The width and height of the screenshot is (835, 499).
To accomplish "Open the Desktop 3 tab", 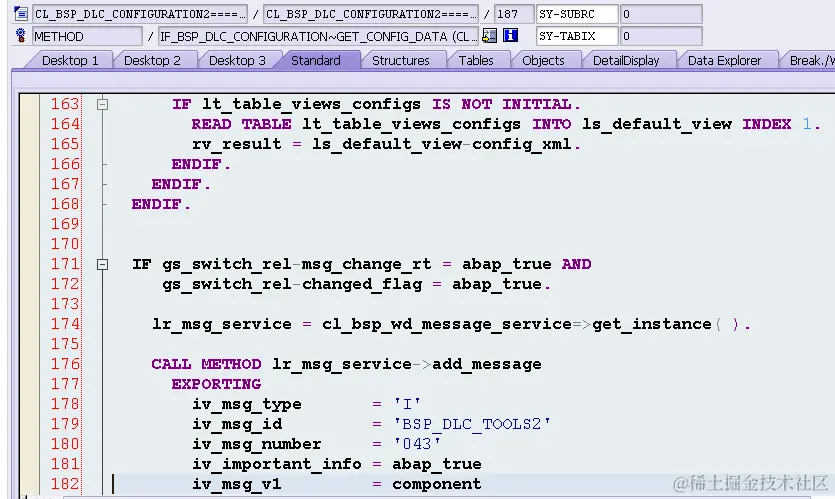I will point(237,61).
